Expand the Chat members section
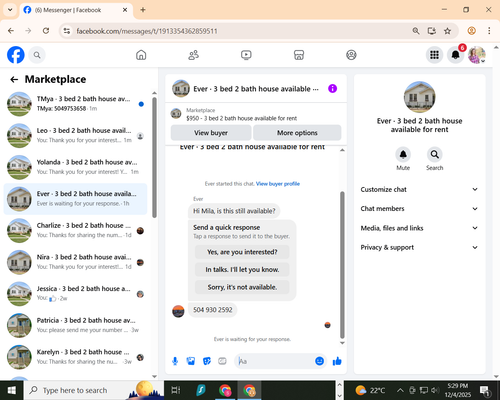The height and width of the screenshot is (400, 500). (419, 209)
